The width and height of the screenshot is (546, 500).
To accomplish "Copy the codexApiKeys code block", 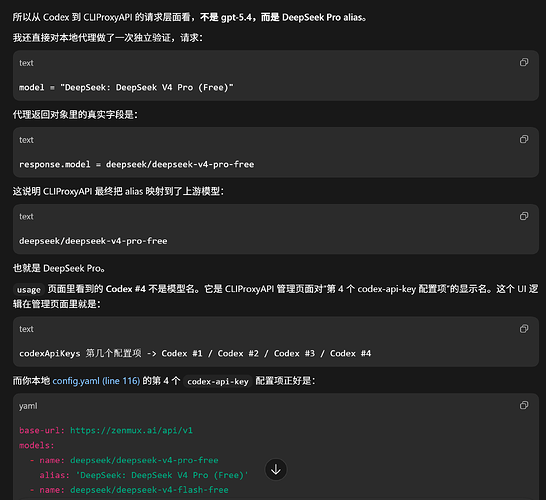I will coord(524,329).
